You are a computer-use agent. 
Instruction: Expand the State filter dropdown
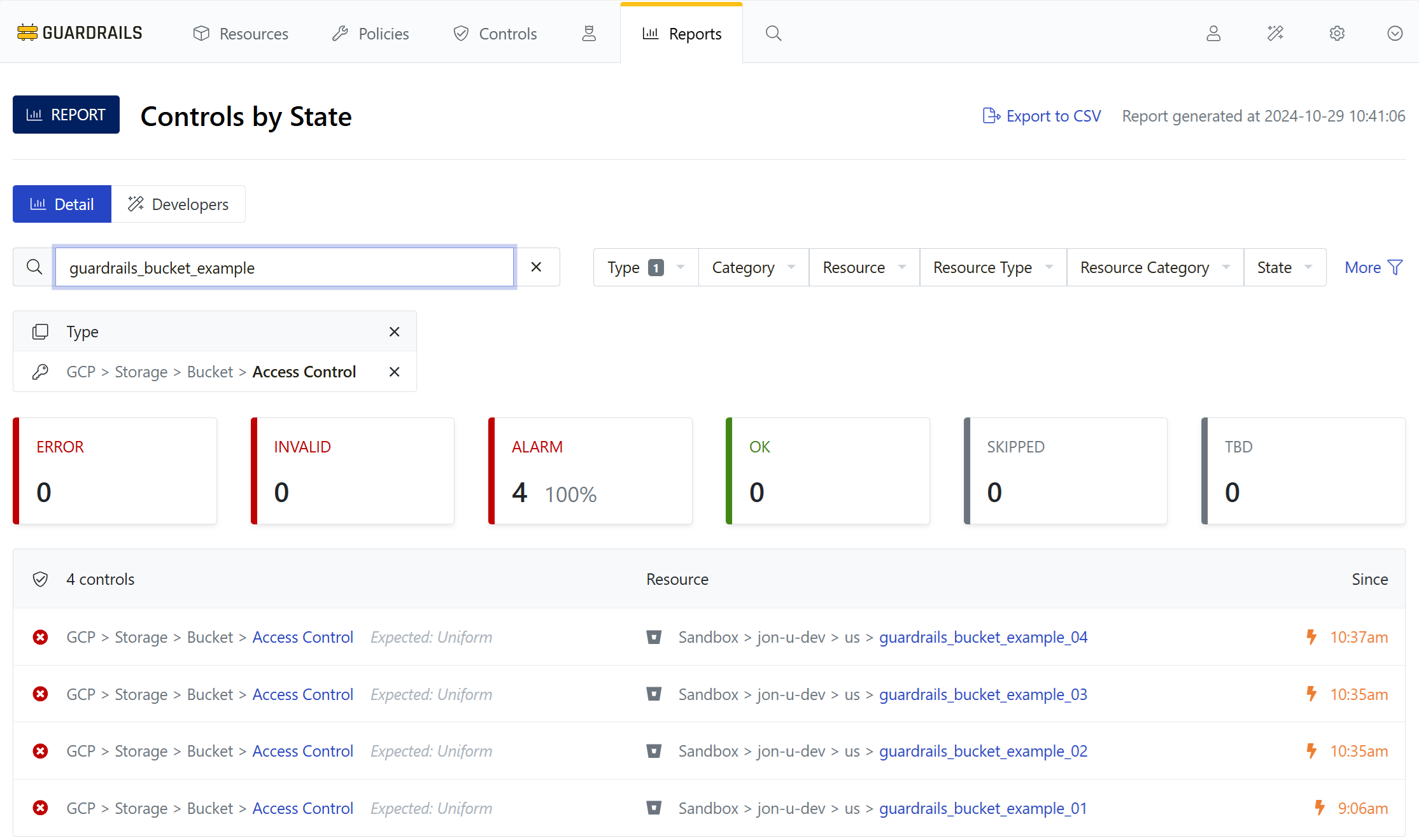coord(1284,267)
